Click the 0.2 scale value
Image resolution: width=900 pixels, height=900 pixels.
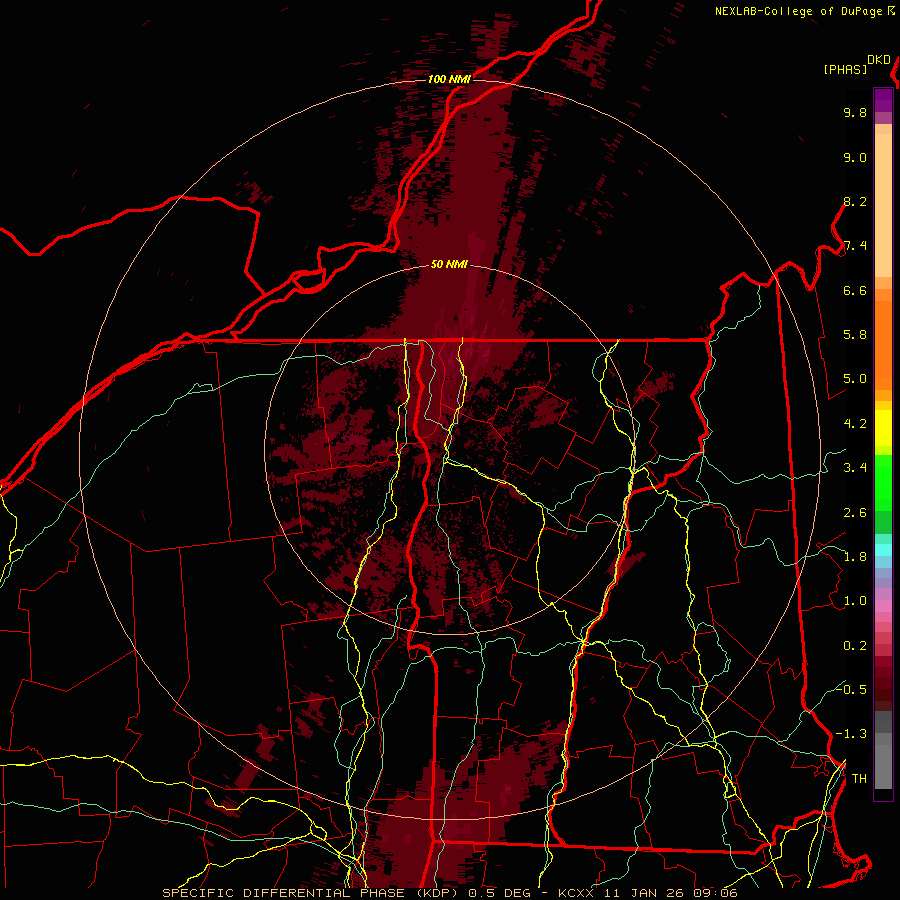pyautogui.click(x=855, y=646)
